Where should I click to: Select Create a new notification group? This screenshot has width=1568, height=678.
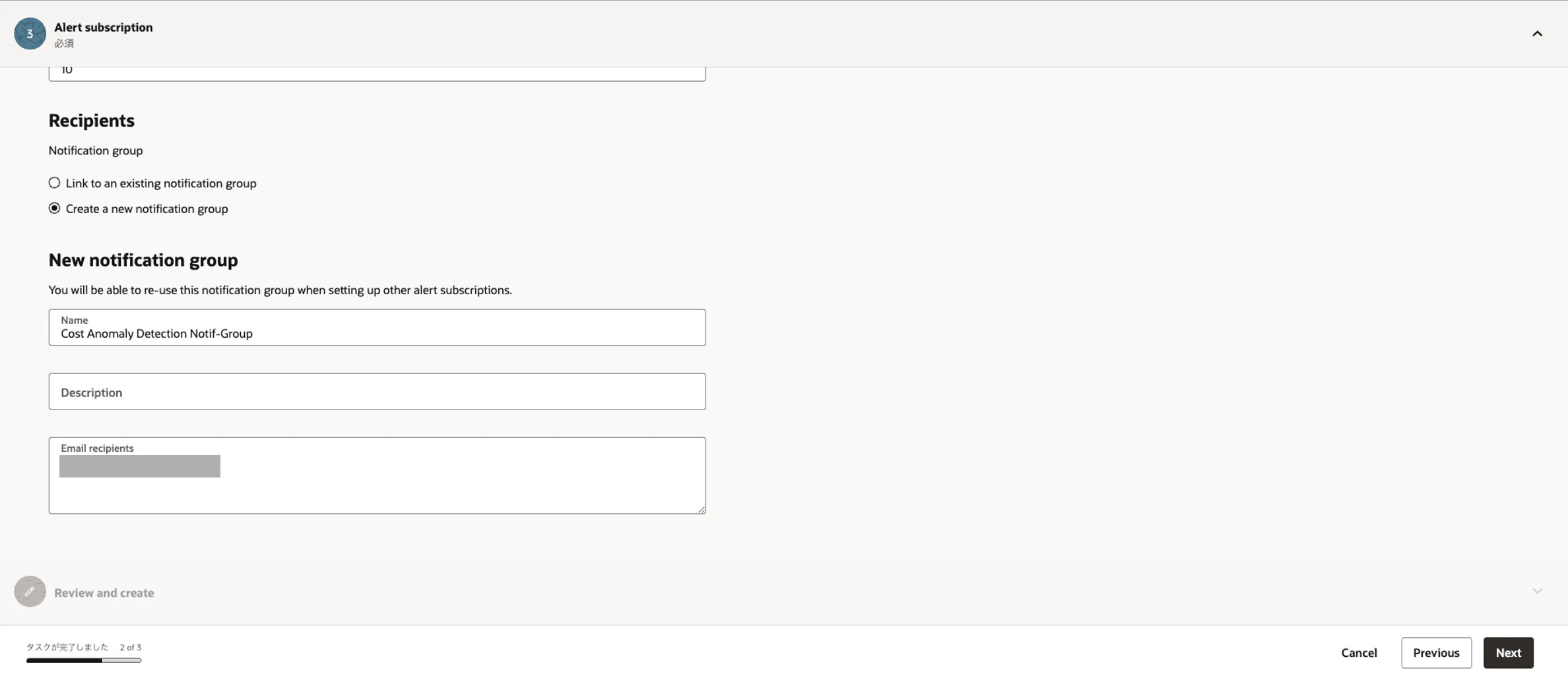coord(54,208)
